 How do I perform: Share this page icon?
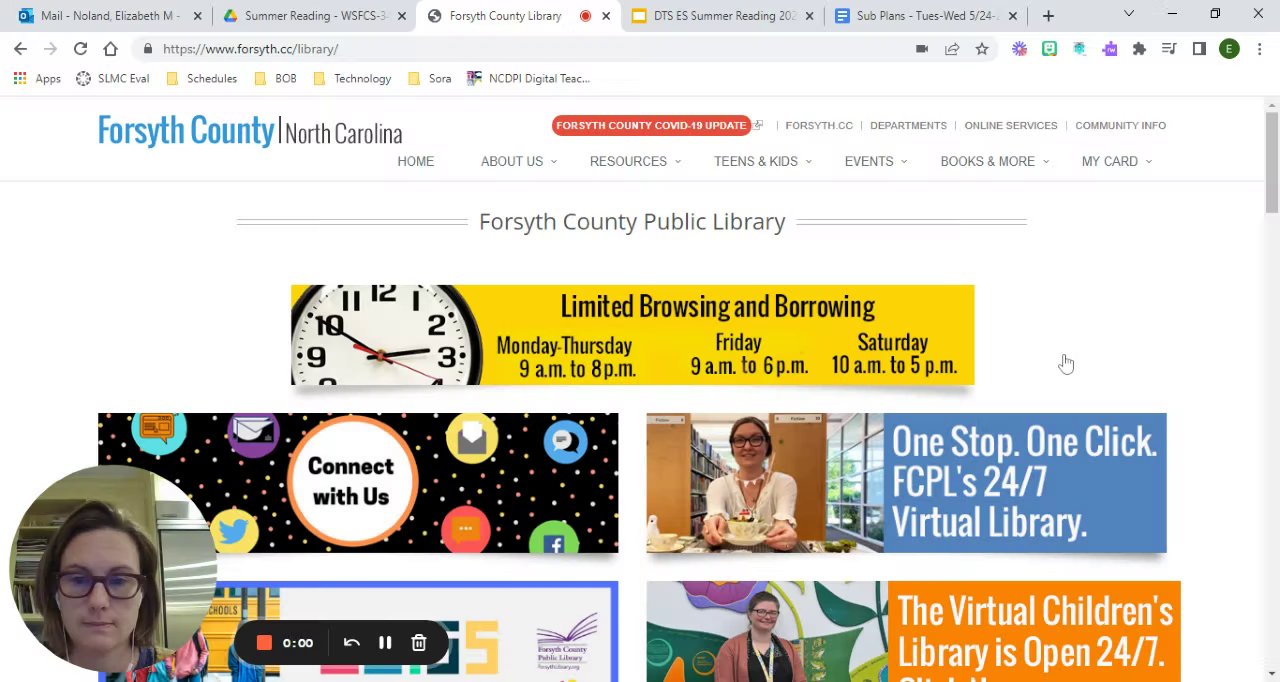[952, 48]
